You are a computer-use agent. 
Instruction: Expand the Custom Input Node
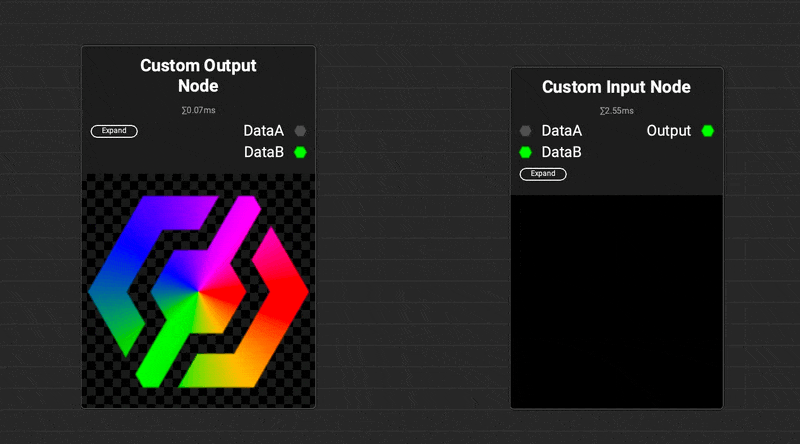pos(543,174)
